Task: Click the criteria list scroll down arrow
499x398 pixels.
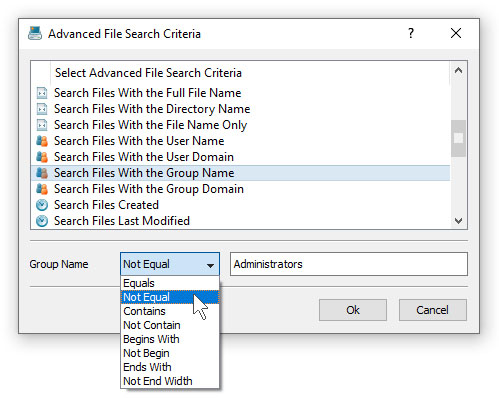Action: point(458,220)
